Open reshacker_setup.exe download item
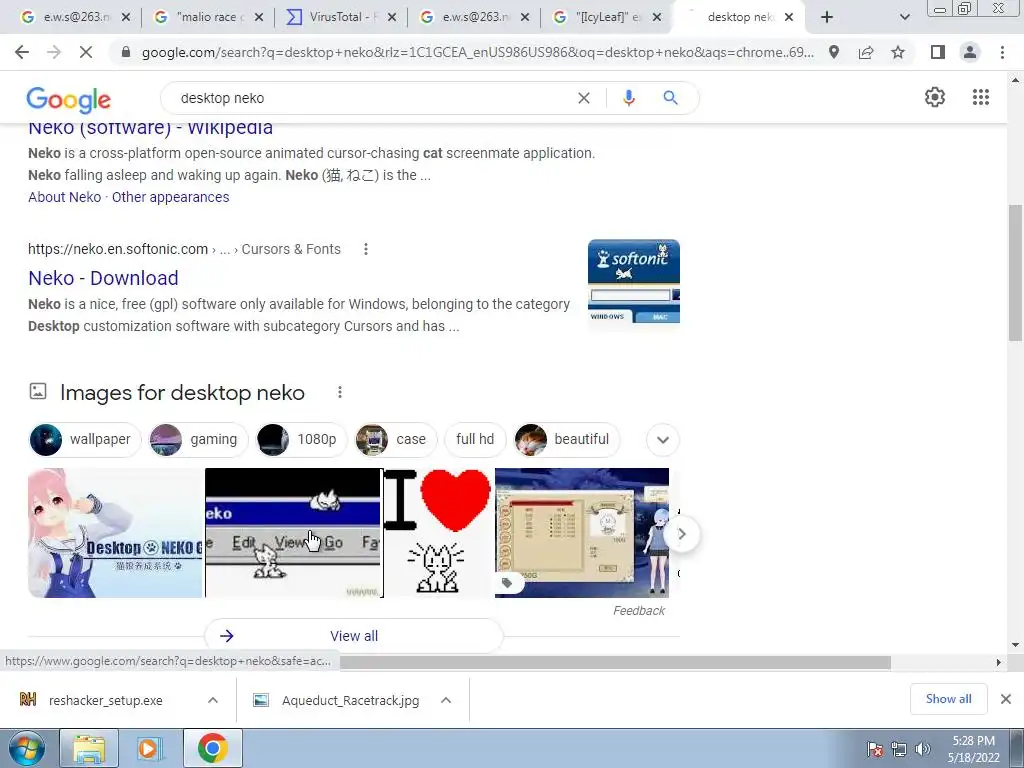 pyautogui.click(x=106, y=700)
